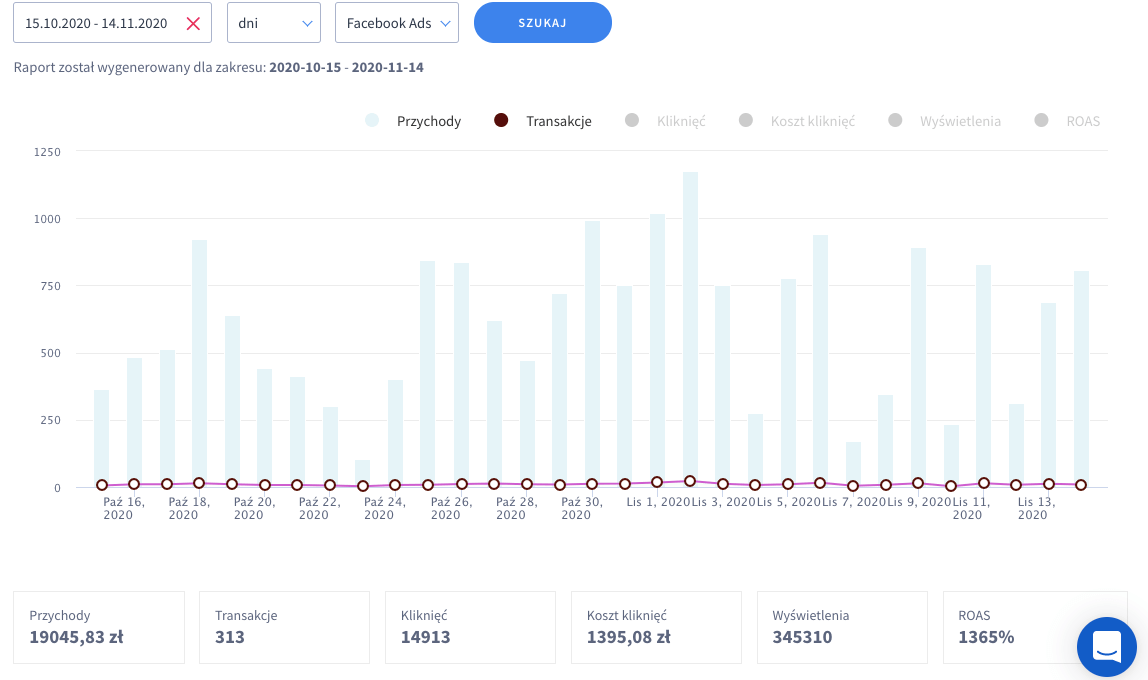The height and width of the screenshot is (680, 1148).
Task: Toggle Transakcje series in chart legend
Action: pos(544,121)
